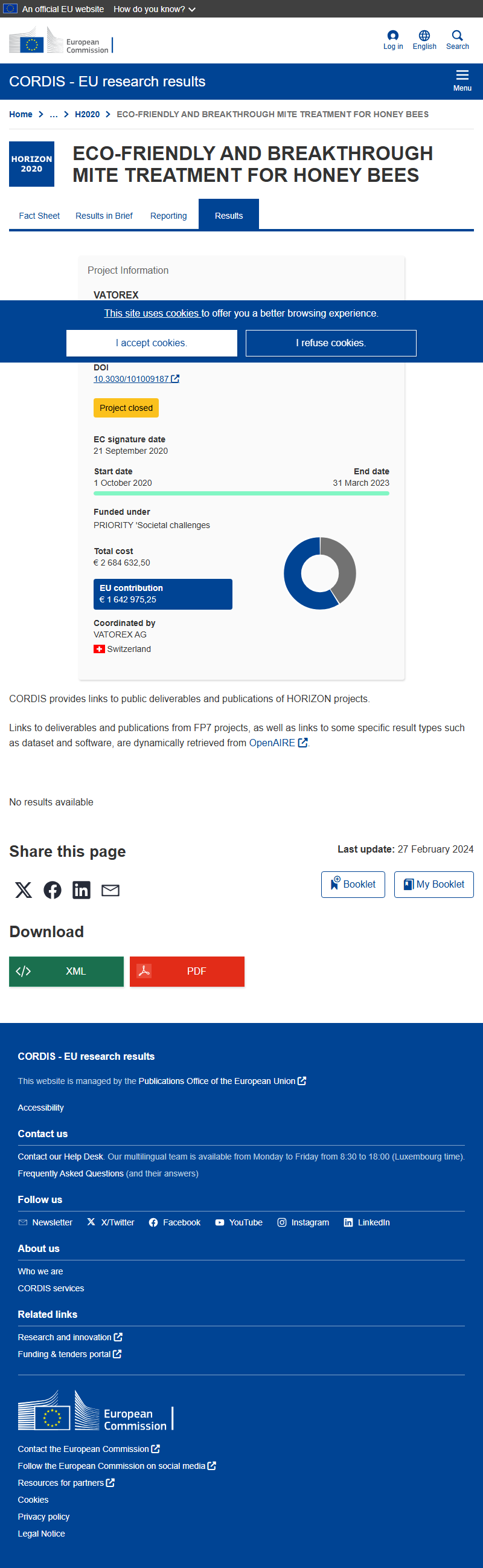This screenshot has height=1568, width=483.
Task: Open 'Follow the European Commission on social media' link
Action: [117, 1466]
